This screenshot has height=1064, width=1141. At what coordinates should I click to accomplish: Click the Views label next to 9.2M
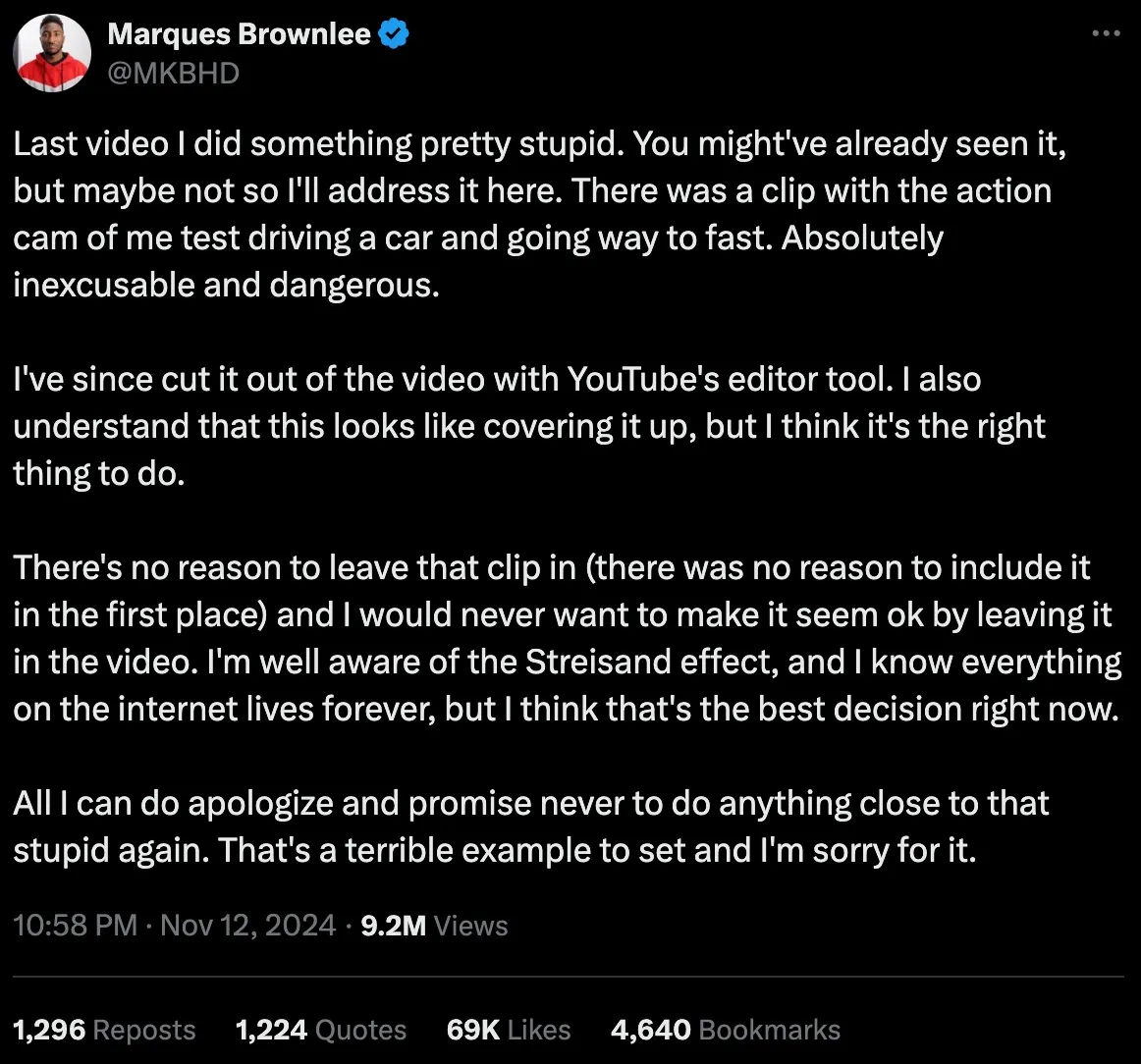pos(471,925)
